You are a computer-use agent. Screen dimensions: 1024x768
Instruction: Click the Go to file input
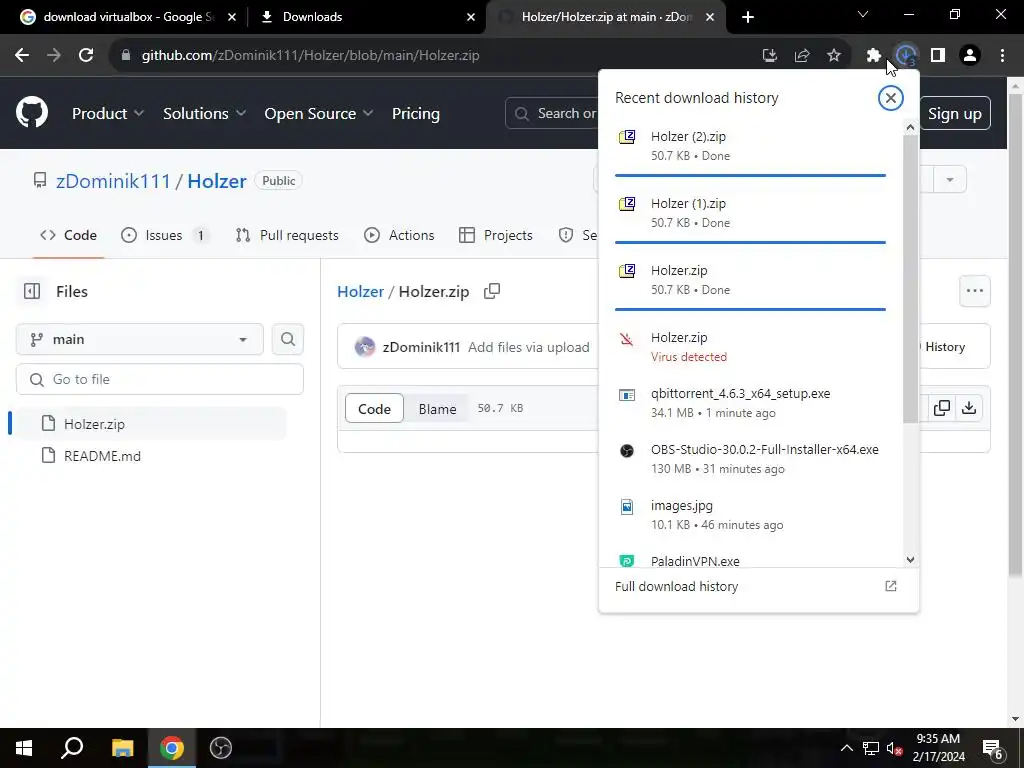point(160,379)
